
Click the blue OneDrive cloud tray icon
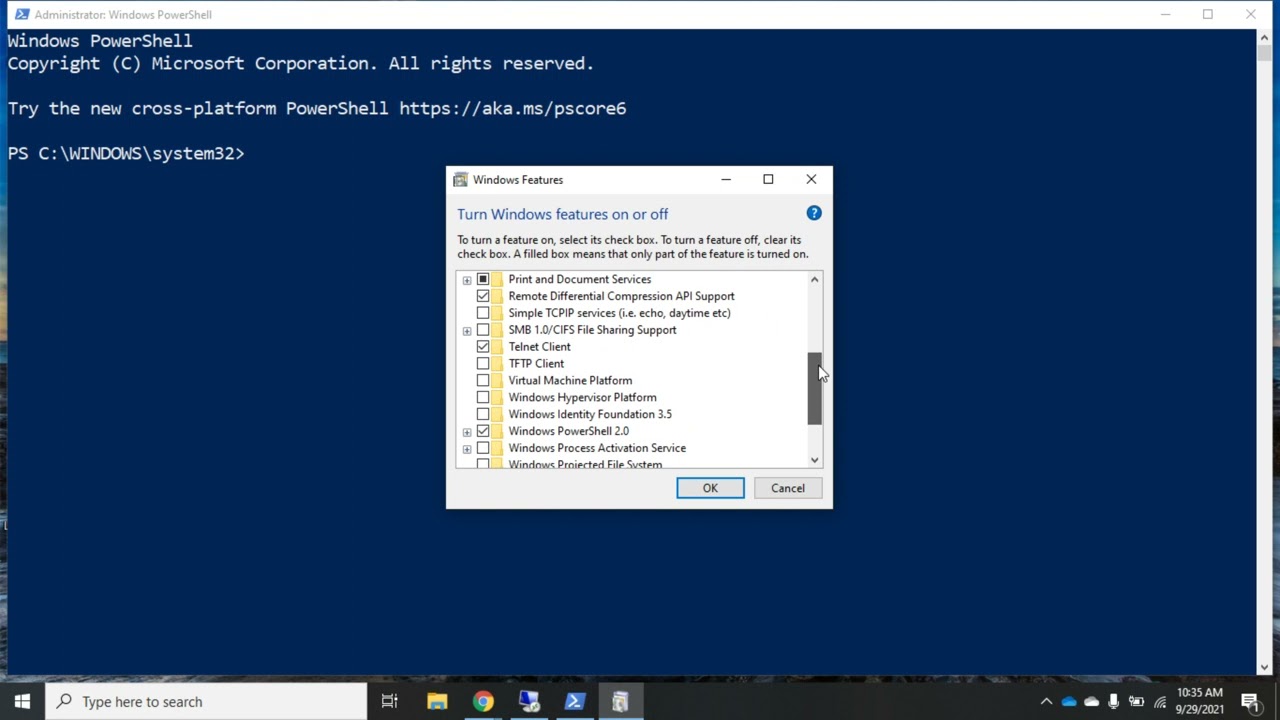tap(1069, 702)
